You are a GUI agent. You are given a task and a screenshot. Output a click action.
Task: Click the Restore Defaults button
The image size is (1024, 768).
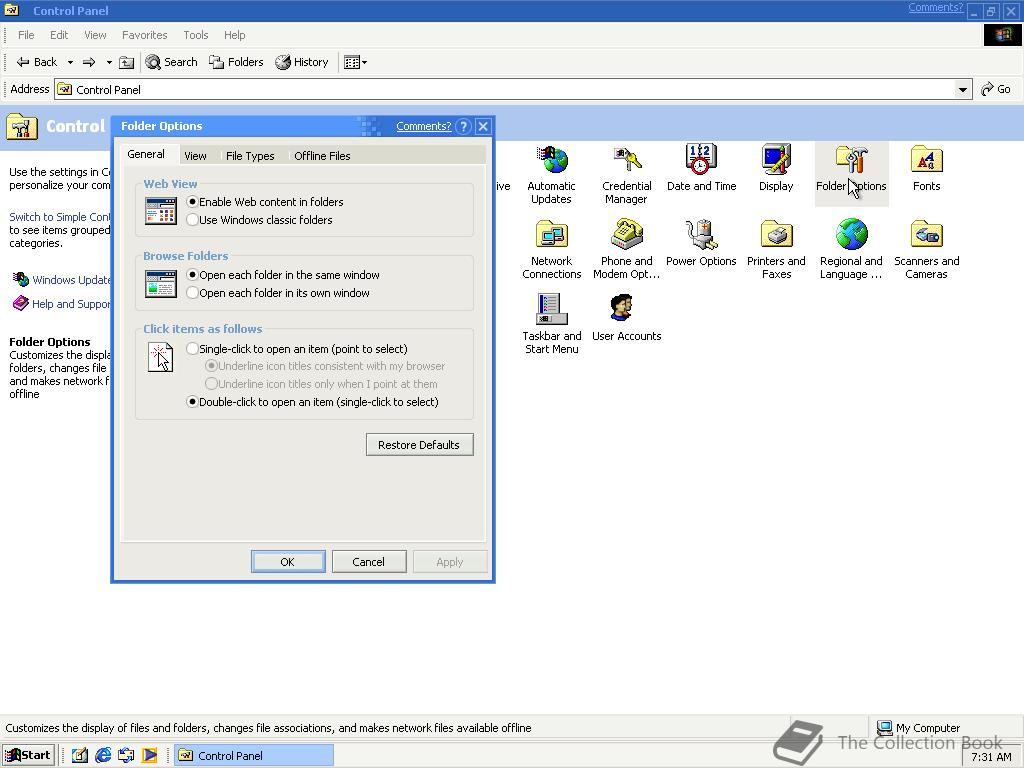419,445
